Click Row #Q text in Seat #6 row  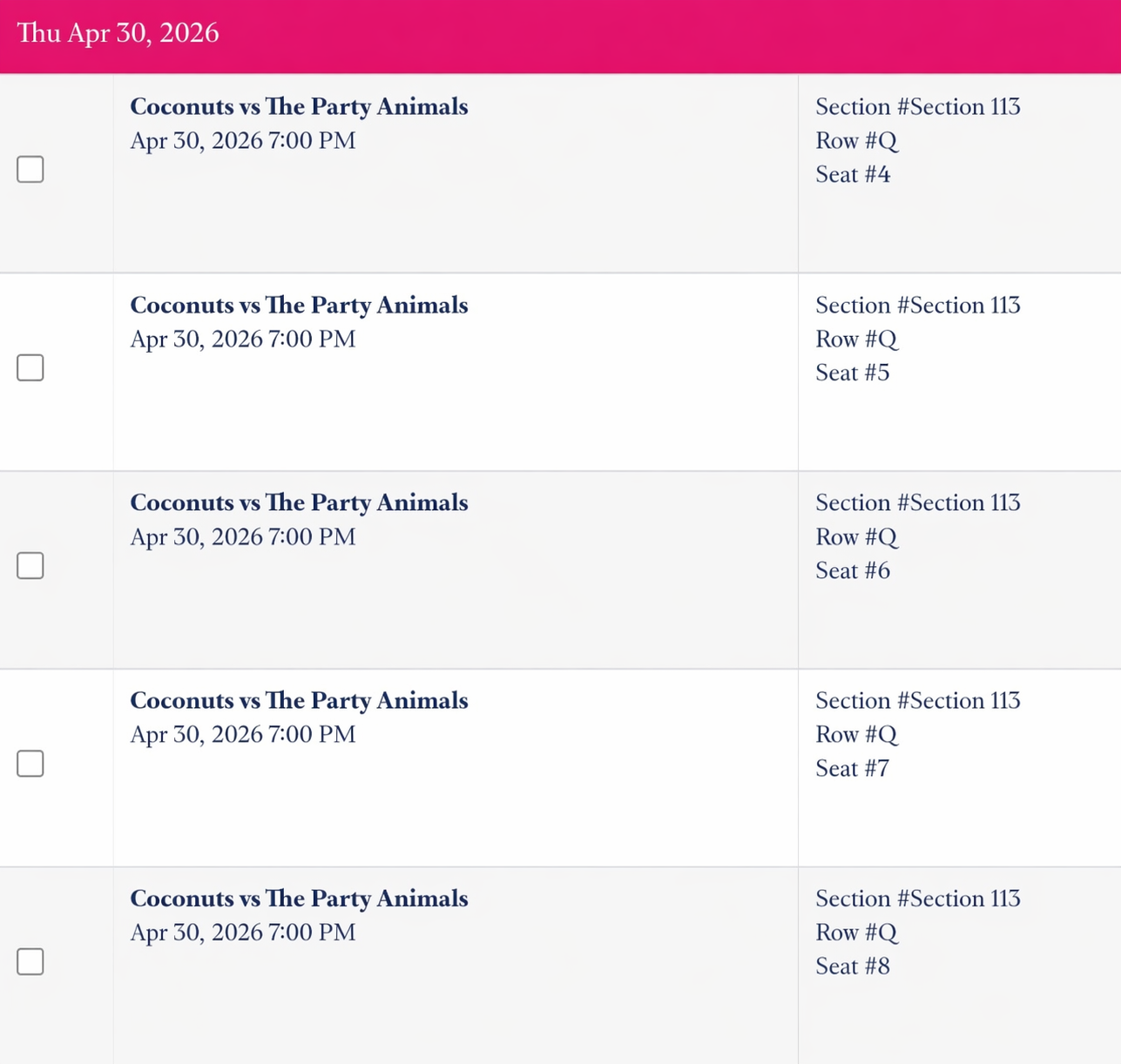click(856, 536)
